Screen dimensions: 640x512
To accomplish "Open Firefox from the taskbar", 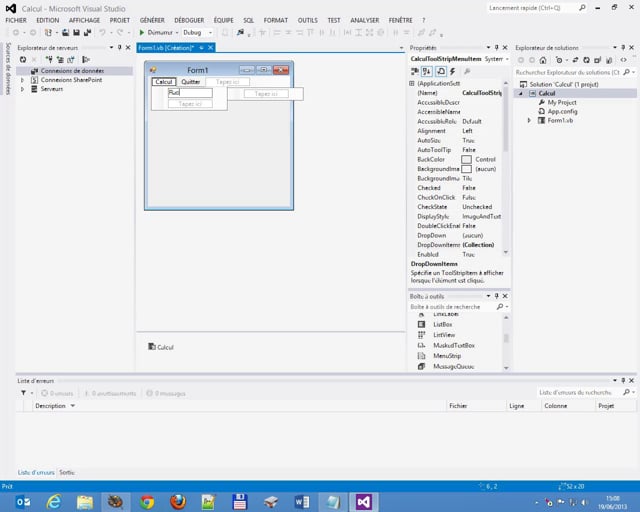I will click(178, 502).
